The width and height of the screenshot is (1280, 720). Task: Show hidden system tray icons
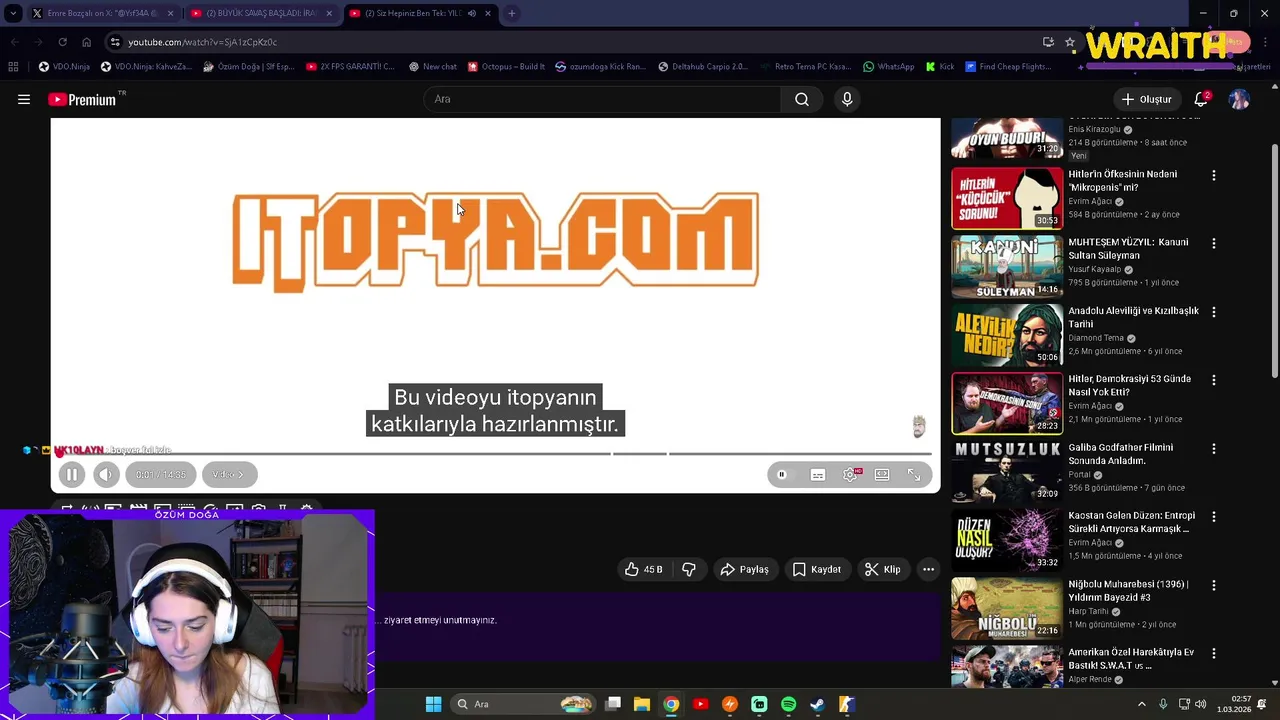[1141, 704]
